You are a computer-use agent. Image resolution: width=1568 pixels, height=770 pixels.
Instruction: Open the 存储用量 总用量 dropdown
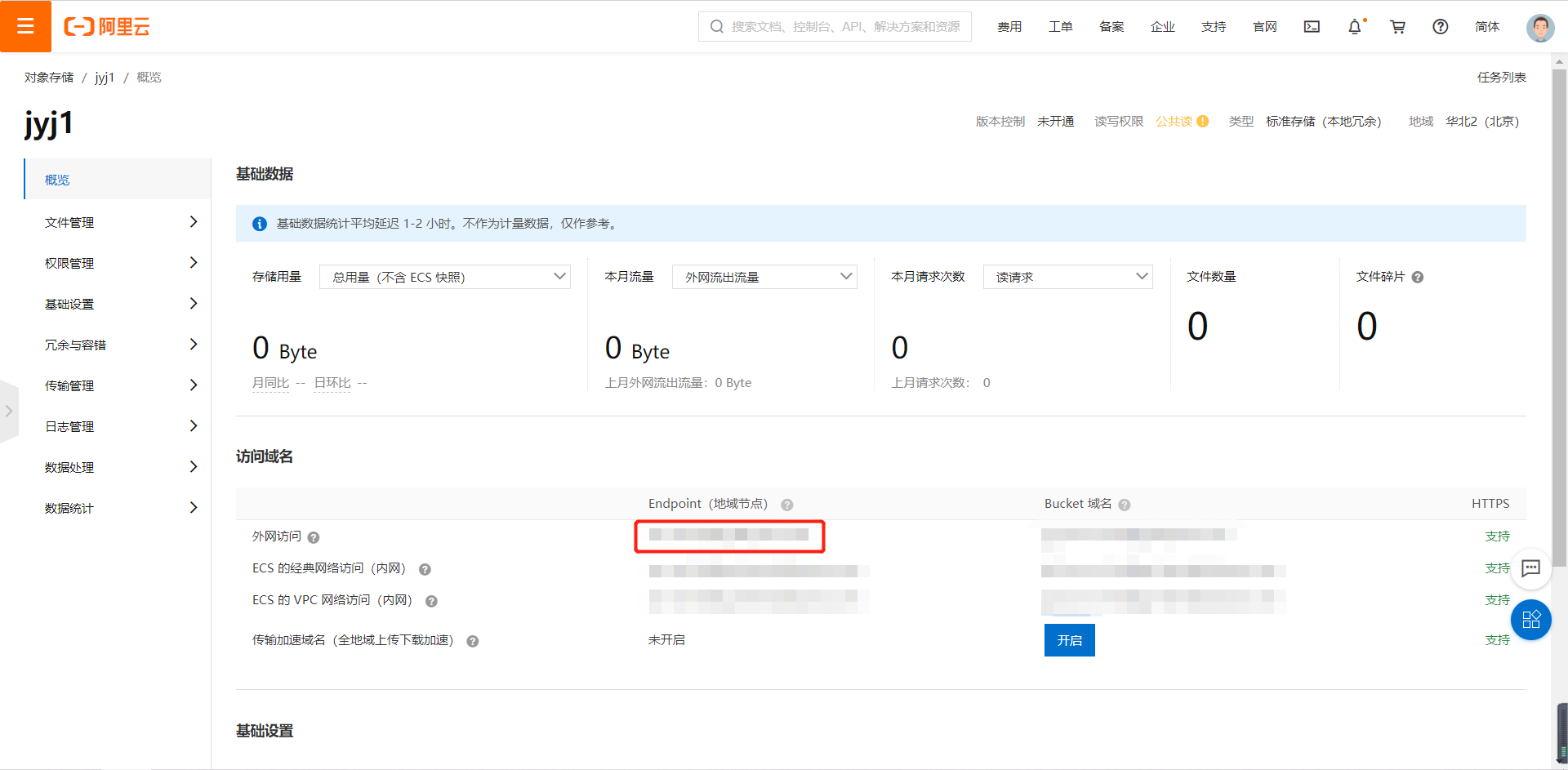pyautogui.click(x=445, y=277)
